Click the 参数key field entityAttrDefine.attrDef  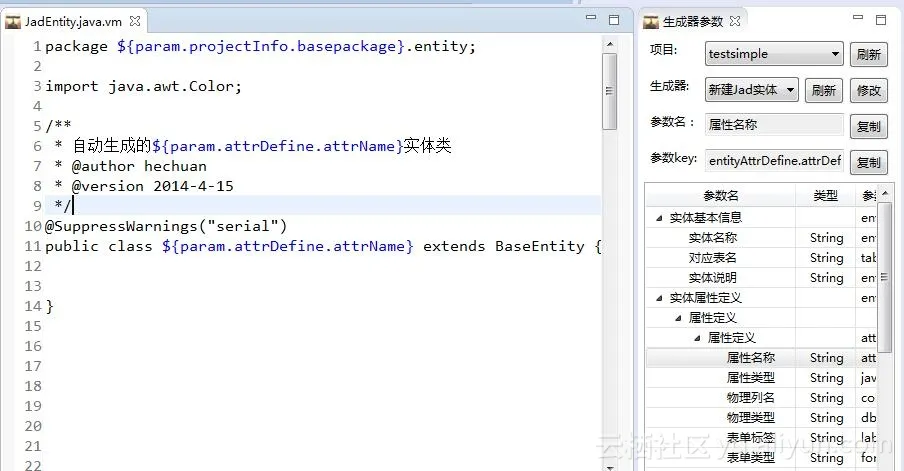point(774,161)
